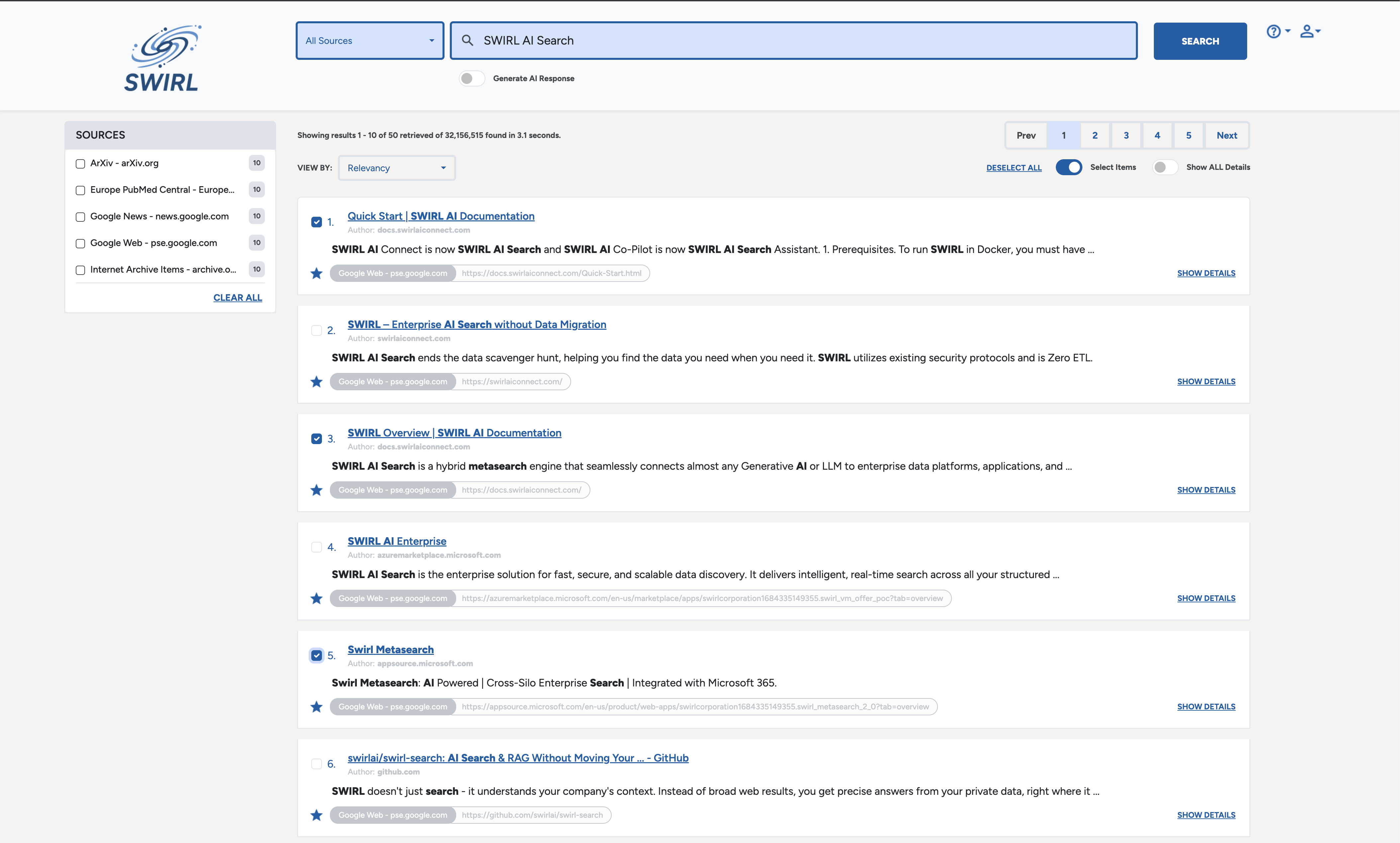Image resolution: width=1400 pixels, height=843 pixels.
Task: Open the All Sources dropdown
Action: point(369,41)
